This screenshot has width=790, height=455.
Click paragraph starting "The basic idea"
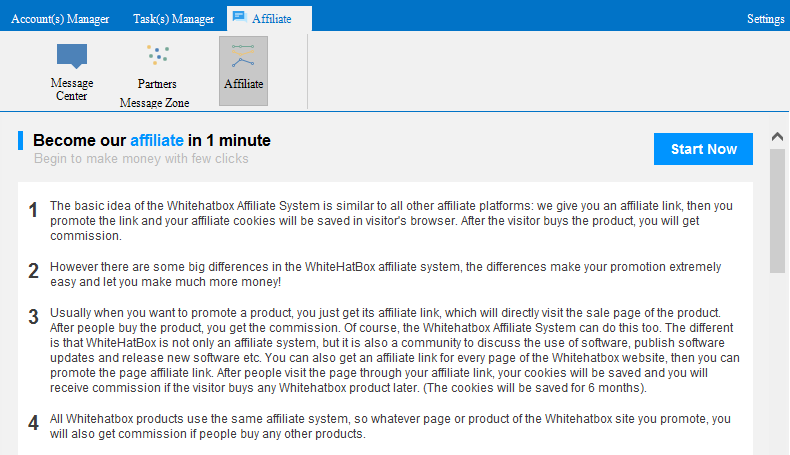pyautogui.click(x=390, y=221)
